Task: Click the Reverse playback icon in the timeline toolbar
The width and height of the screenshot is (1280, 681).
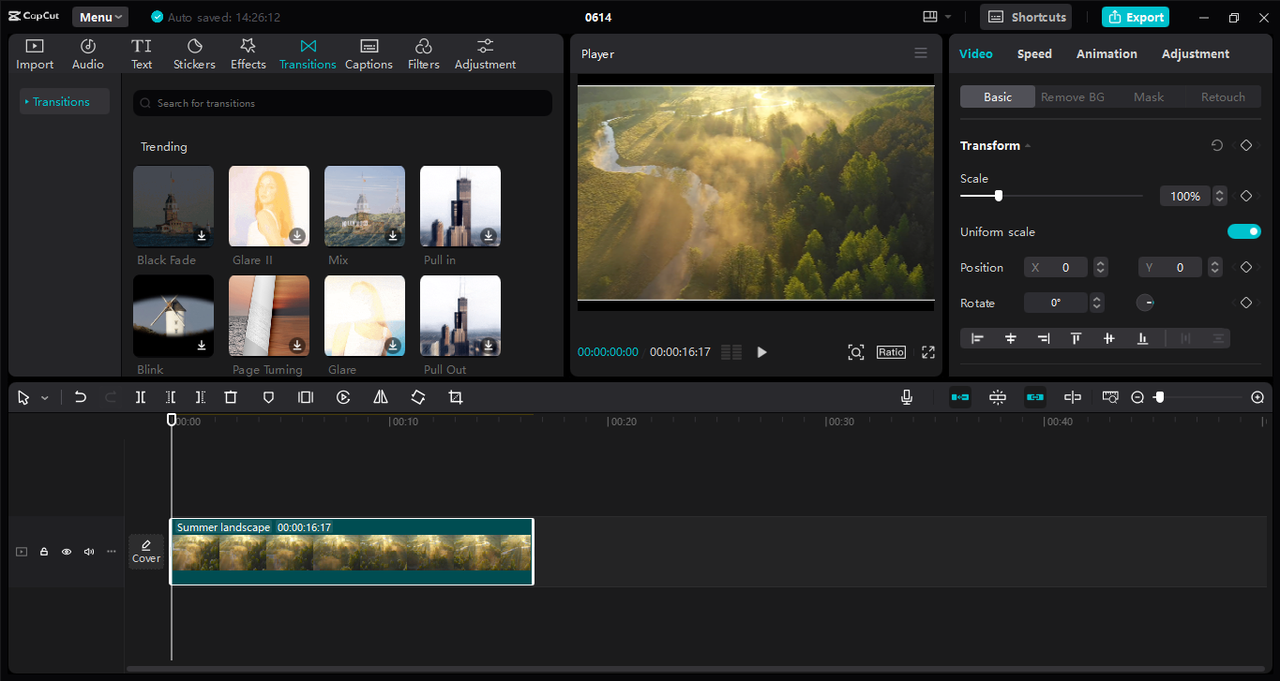Action: (343, 397)
